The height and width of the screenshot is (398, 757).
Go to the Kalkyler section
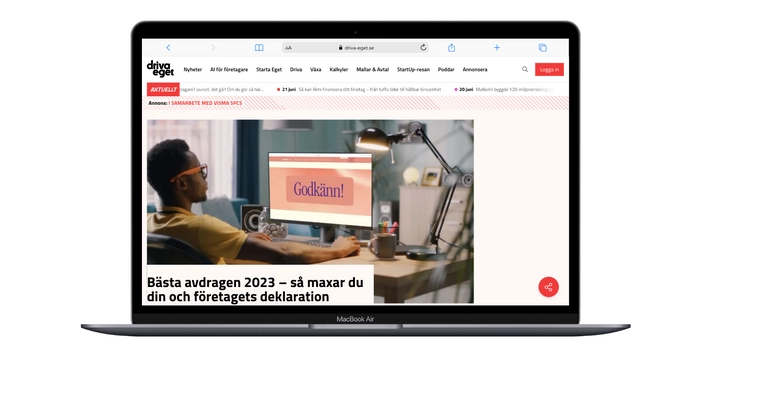pyautogui.click(x=338, y=70)
